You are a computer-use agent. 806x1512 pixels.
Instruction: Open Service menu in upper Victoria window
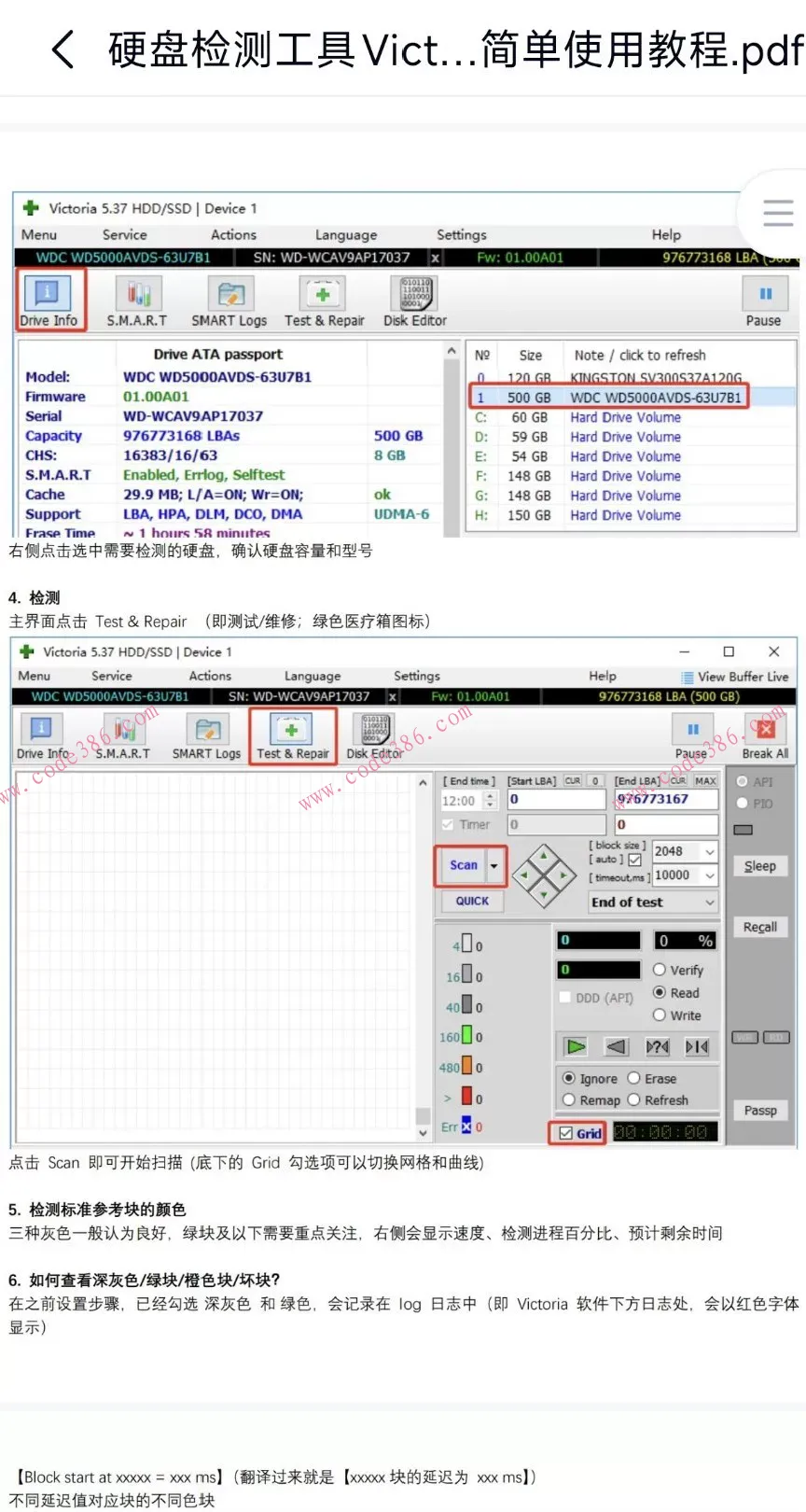pyautogui.click(x=125, y=235)
